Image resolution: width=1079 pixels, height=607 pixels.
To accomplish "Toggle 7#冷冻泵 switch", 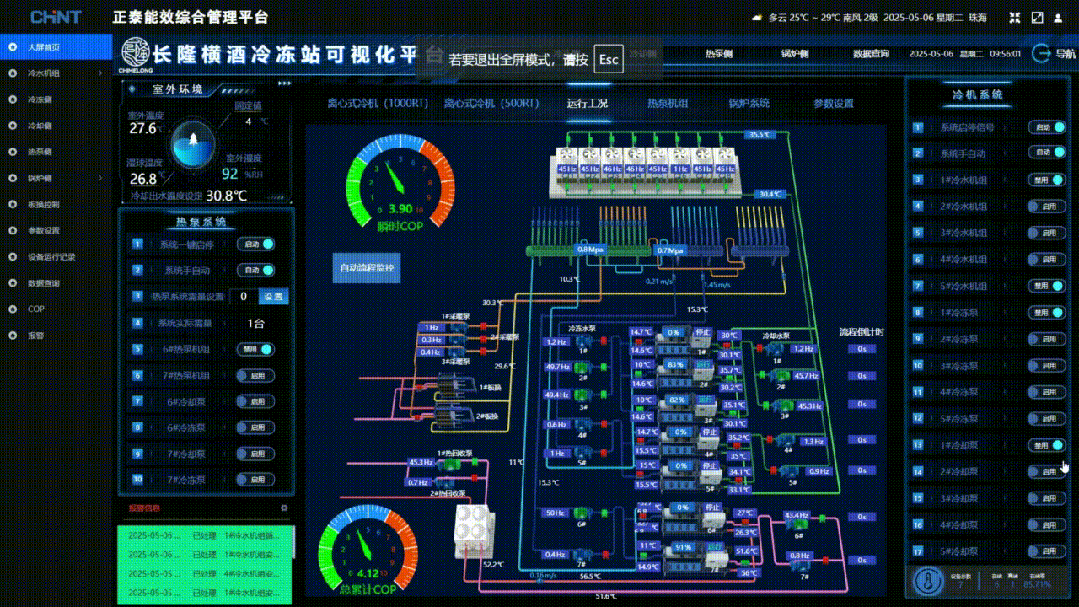I will [x=256, y=479].
